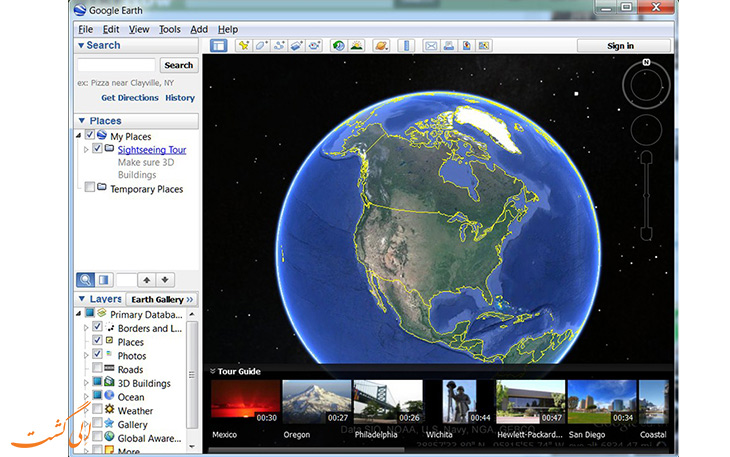Toggle the sidebar panel toolbar button
This screenshot has width=730, height=457.
[218, 46]
